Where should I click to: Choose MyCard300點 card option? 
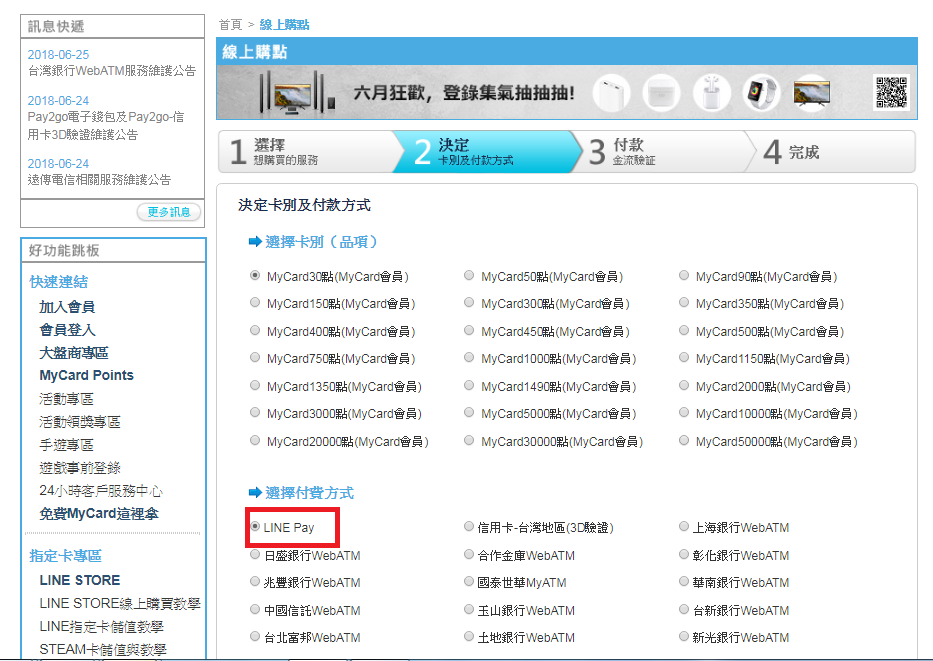click(469, 302)
